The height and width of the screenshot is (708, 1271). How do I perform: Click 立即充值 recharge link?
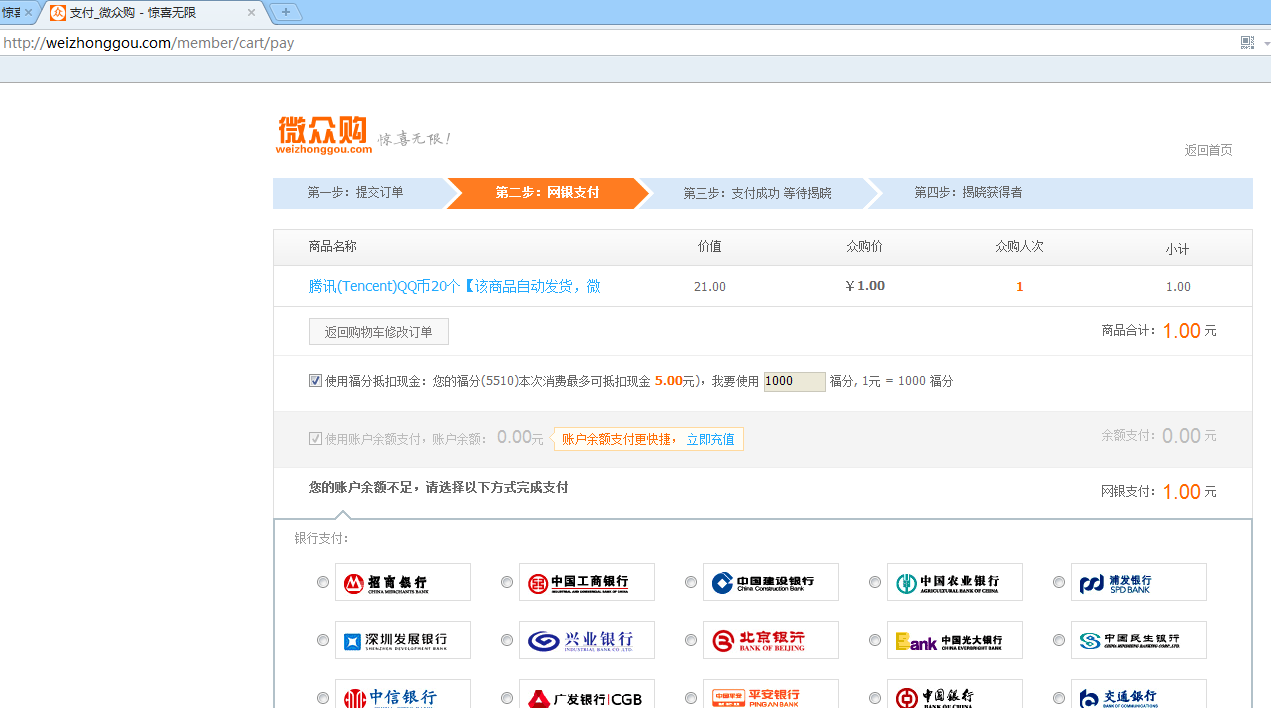[x=710, y=439]
